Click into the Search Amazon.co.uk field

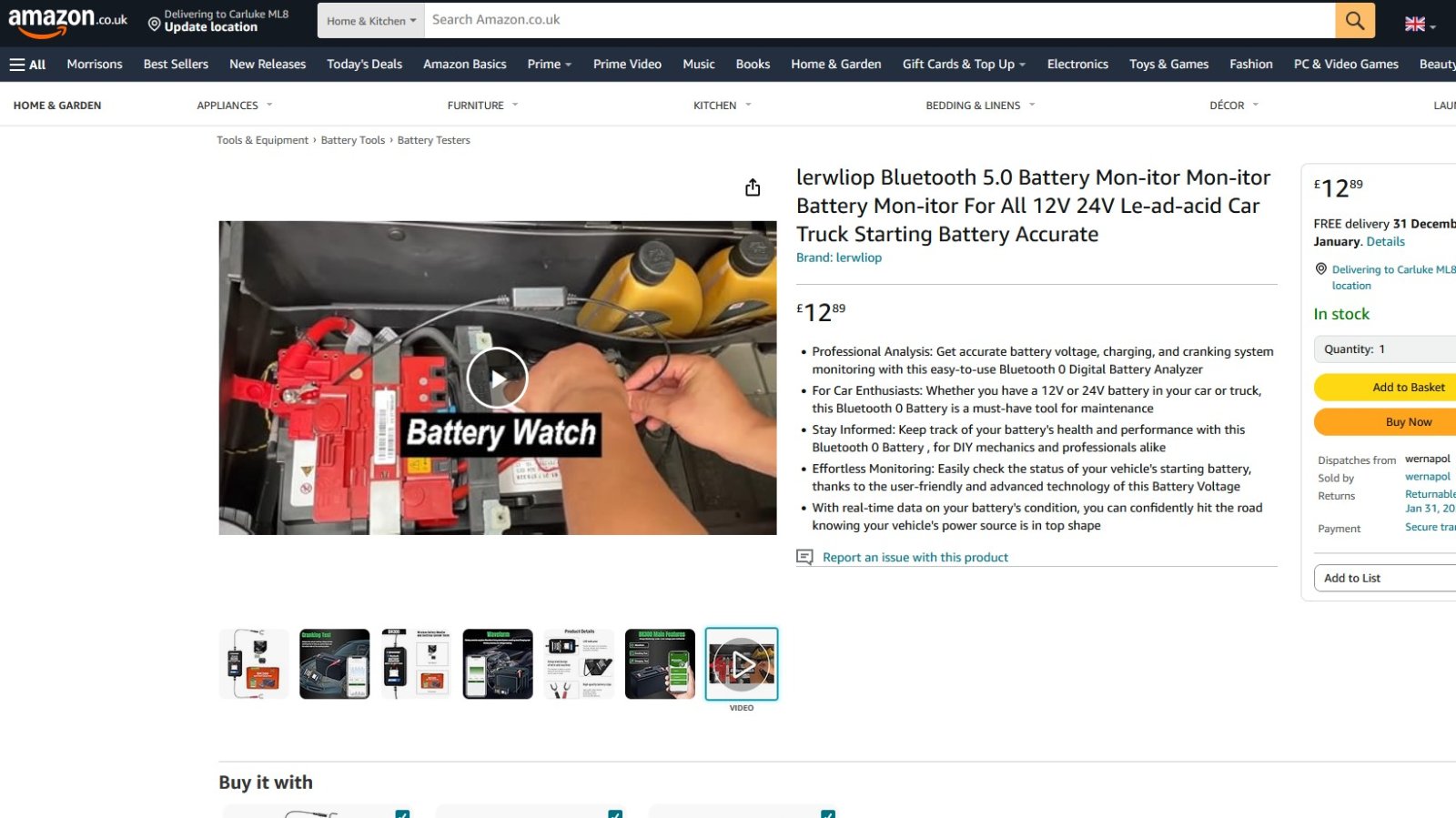[879, 20]
